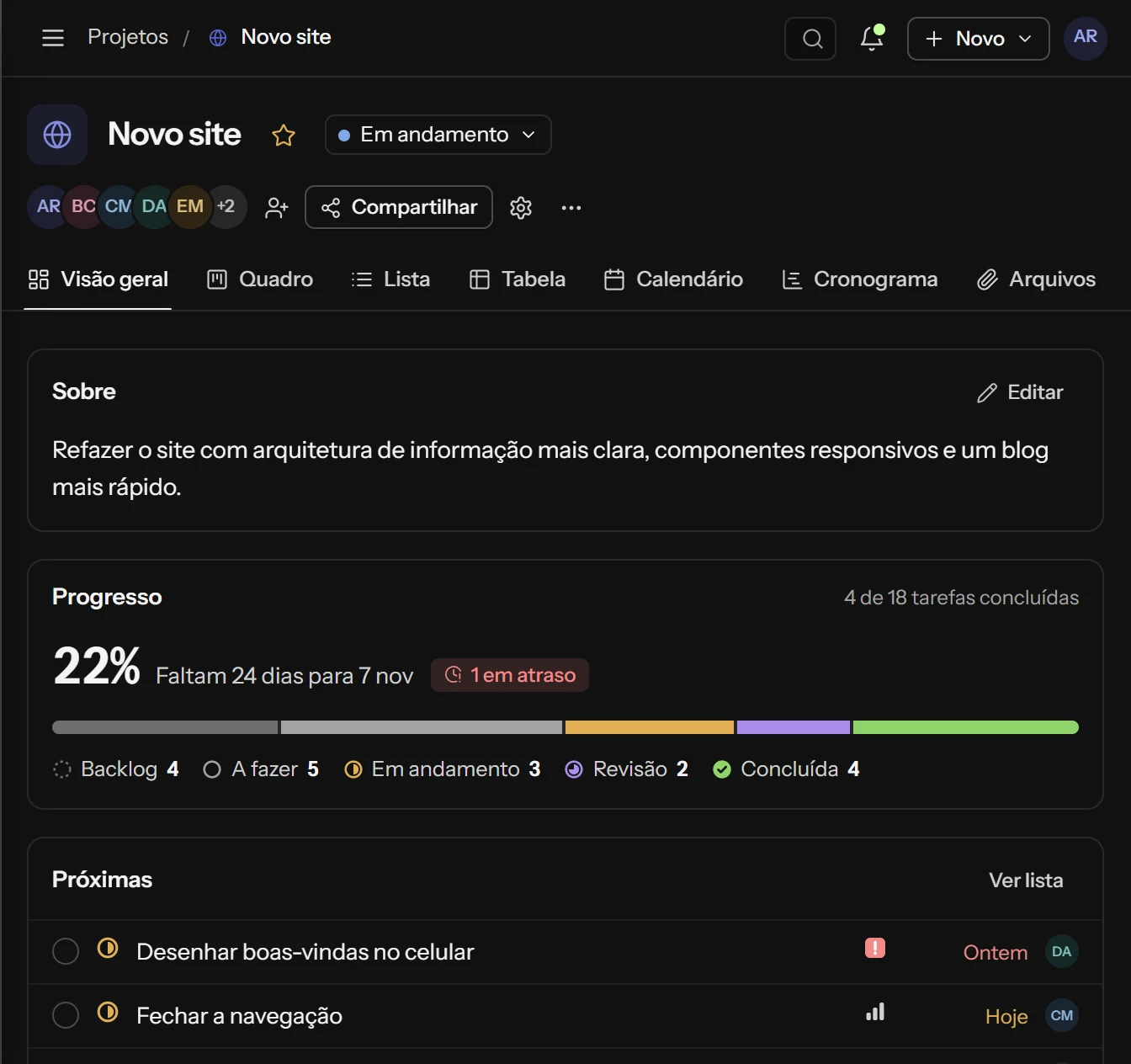The height and width of the screenshot is (1064, 1131).
Task: Open the Em andamento status dropdown
Action: [438, 135]
